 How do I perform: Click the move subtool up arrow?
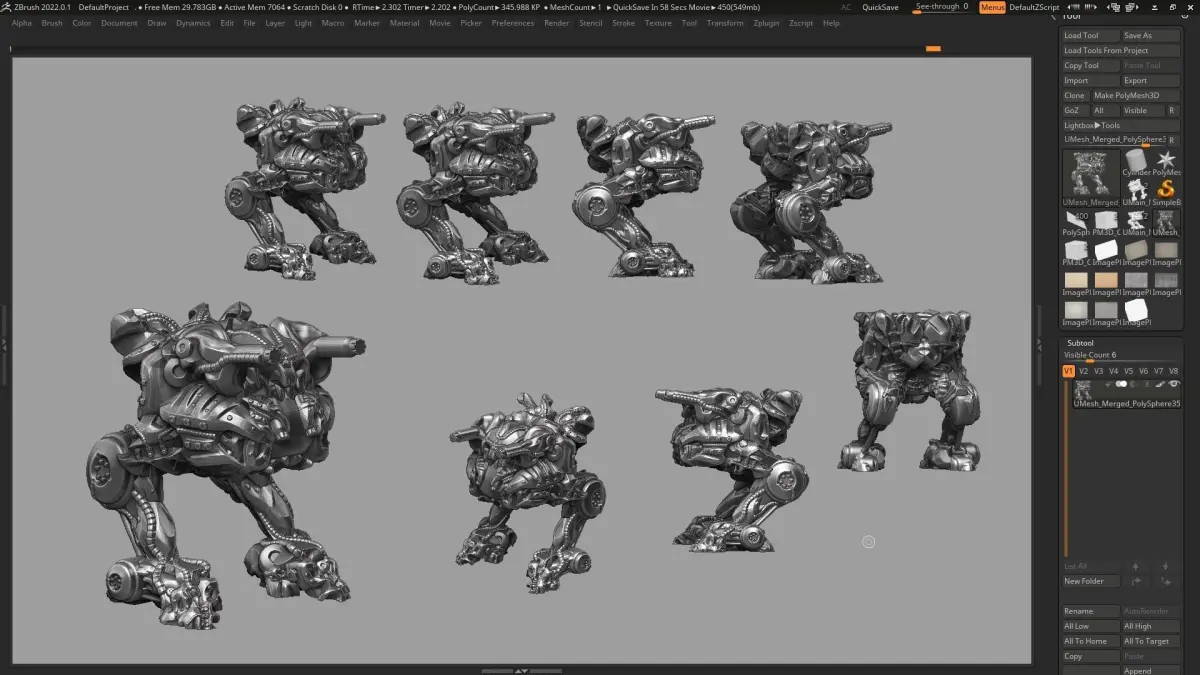coord(1135,566)
